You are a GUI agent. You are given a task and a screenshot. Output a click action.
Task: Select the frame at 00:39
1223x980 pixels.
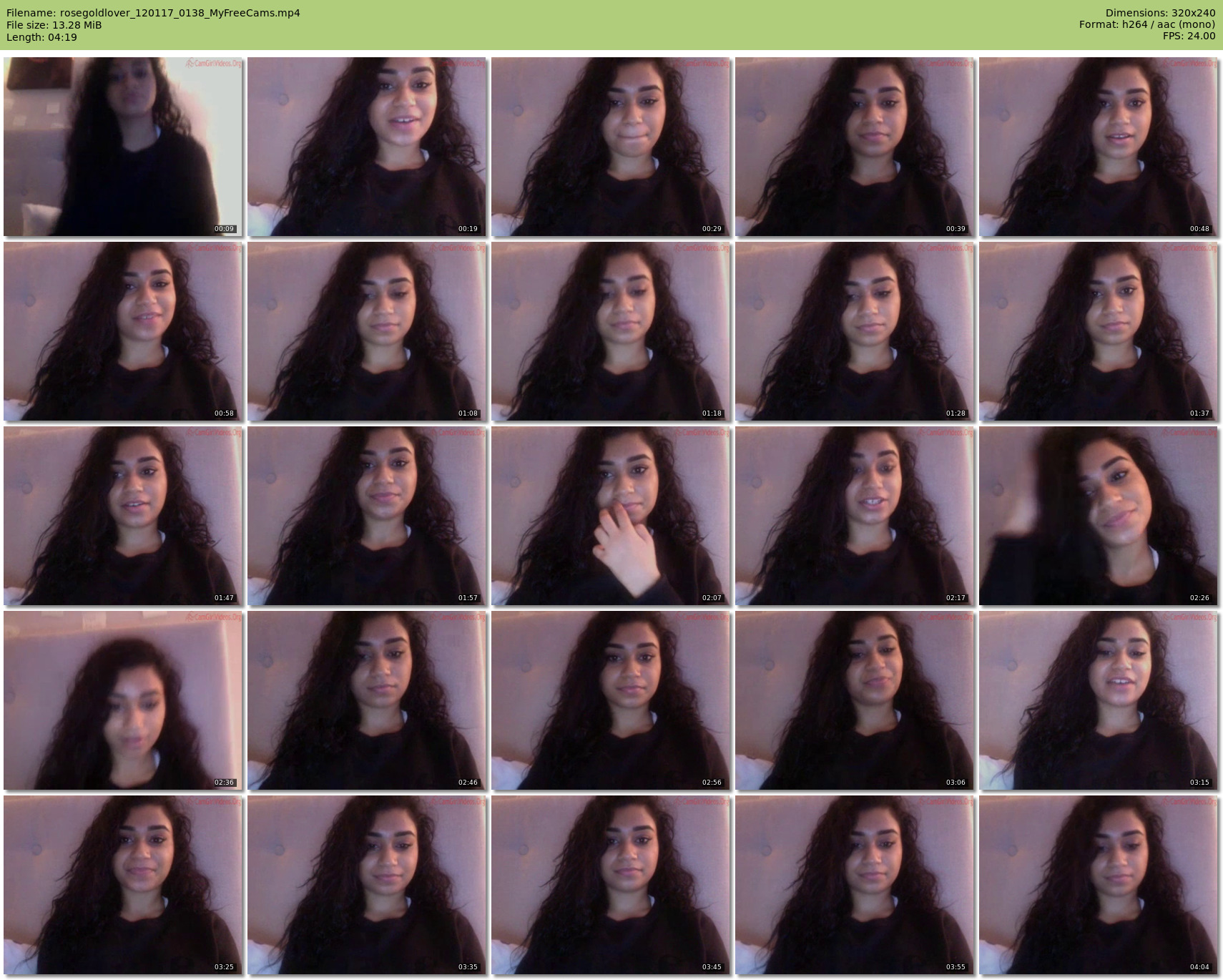coord(855,147)
